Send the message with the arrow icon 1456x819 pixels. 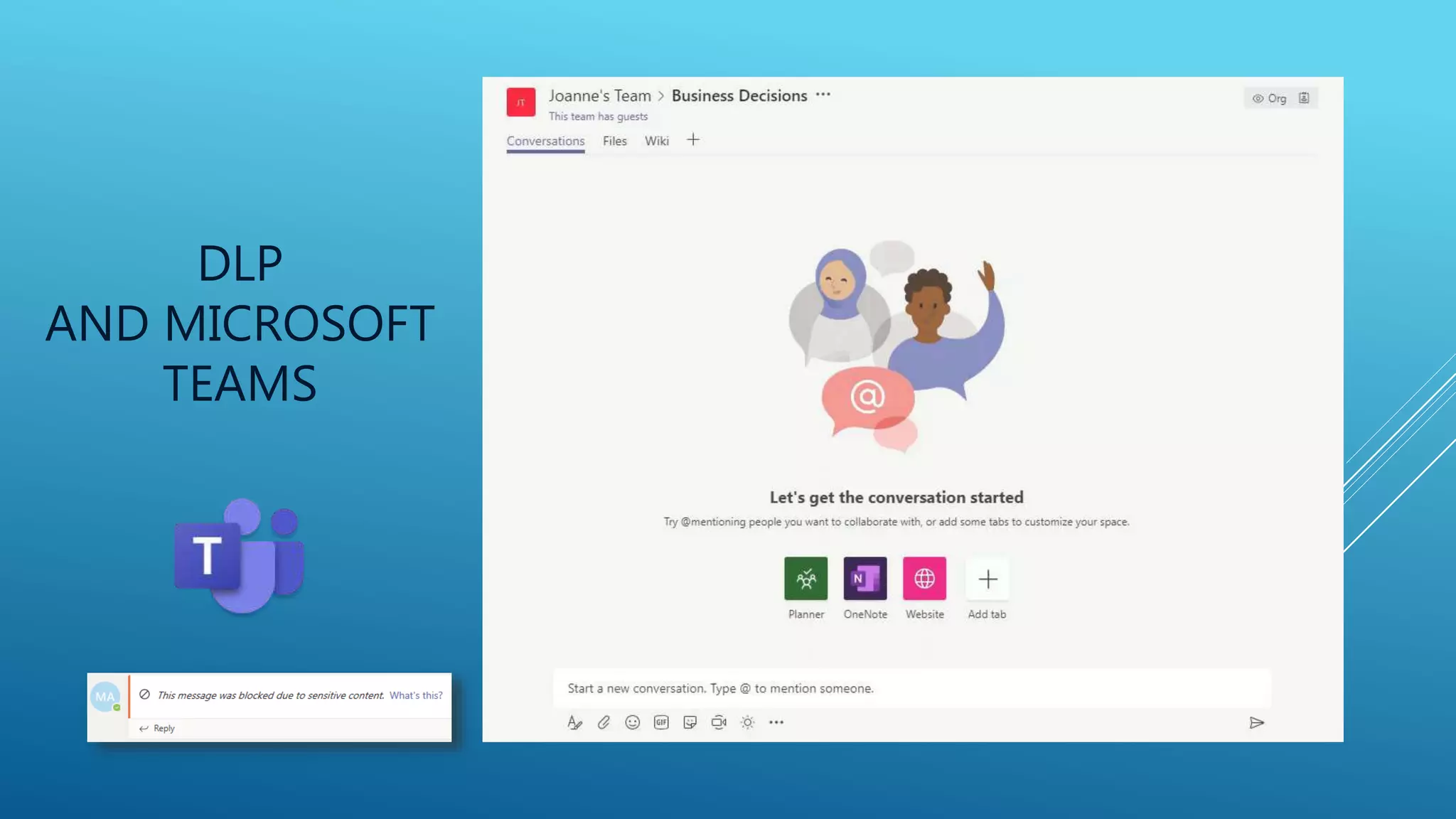click(x=1256, y=723)
